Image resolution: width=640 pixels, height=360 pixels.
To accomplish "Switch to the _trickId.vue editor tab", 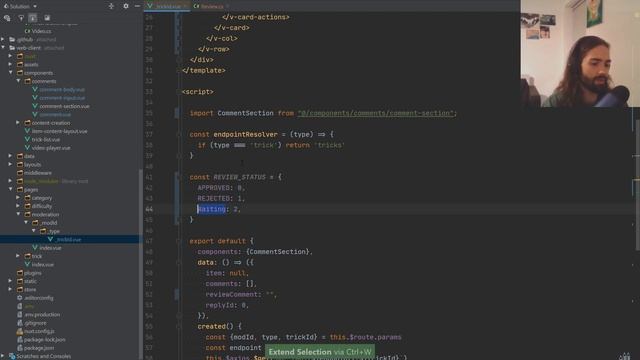I will pyautogui.click(x=167, y=6).
